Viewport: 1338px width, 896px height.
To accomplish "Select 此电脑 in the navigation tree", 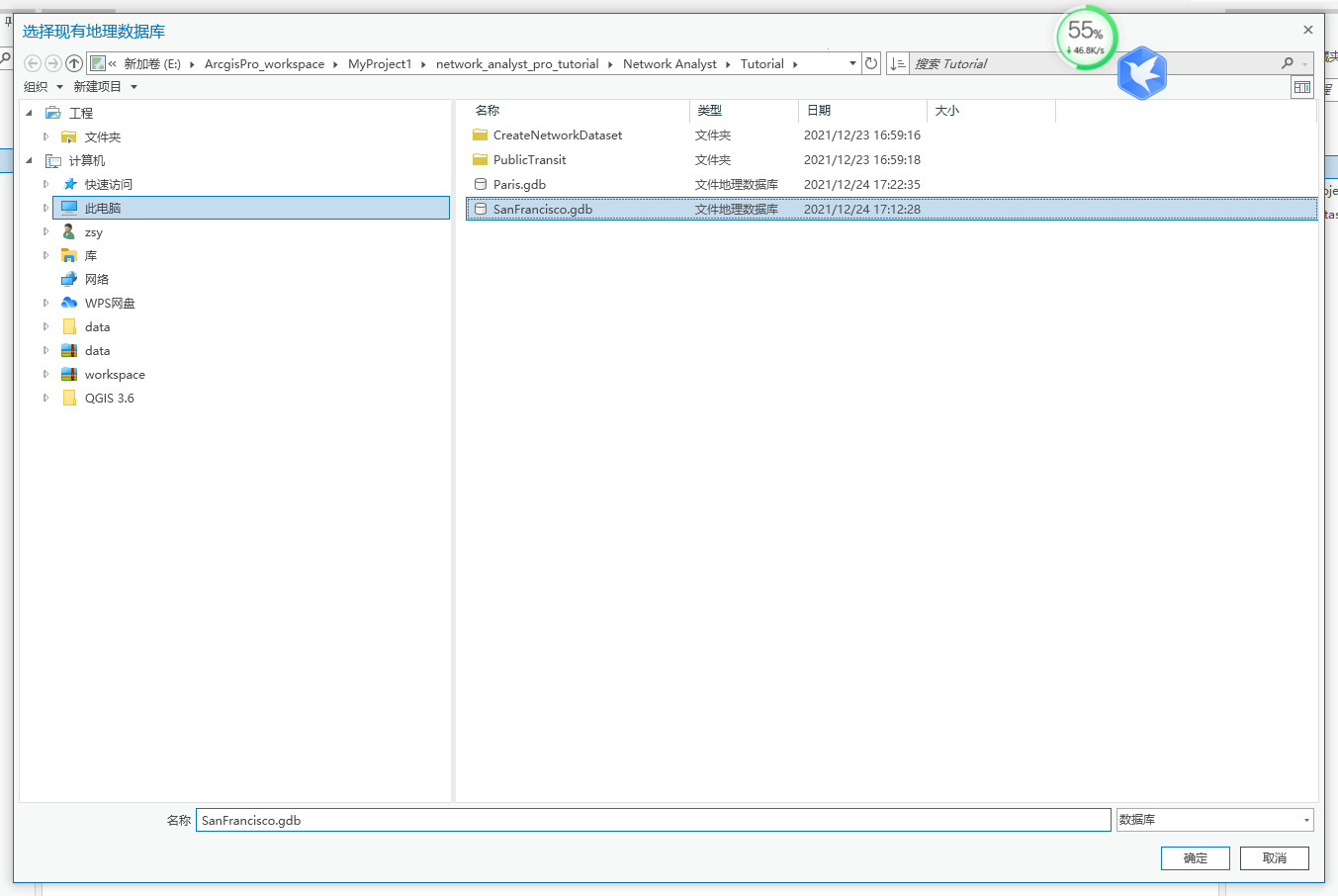I will coord(109,208).
